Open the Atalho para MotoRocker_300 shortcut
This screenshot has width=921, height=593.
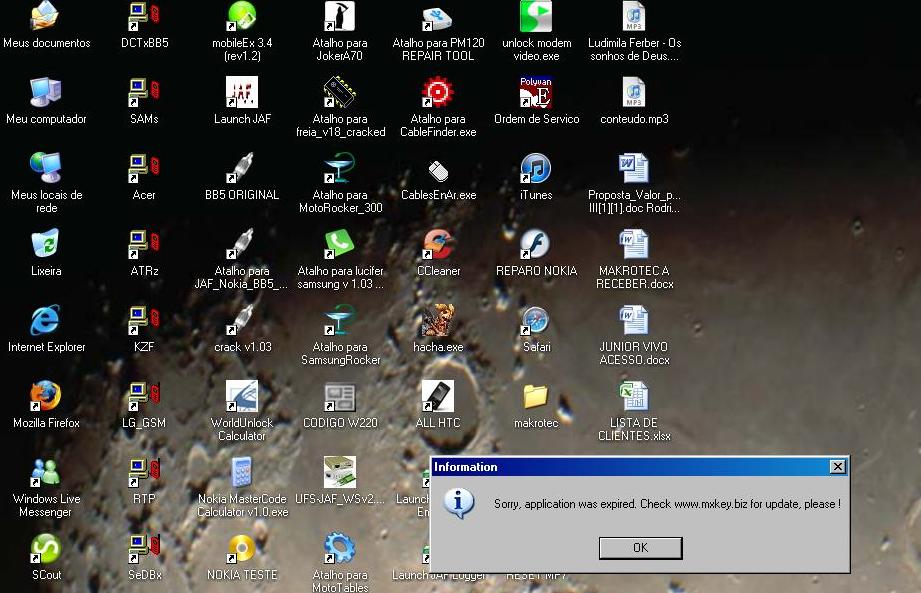point(340,168)
